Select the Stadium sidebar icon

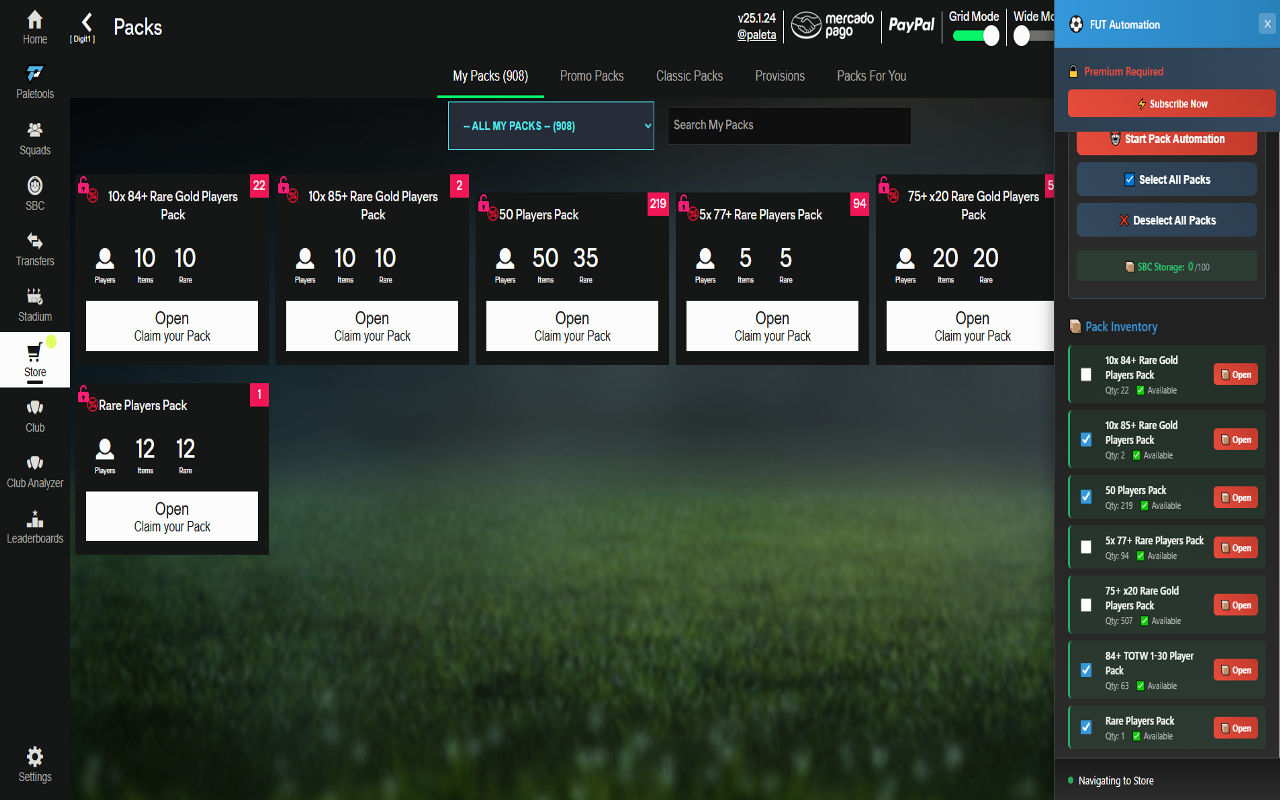click(x=34, y=303)
